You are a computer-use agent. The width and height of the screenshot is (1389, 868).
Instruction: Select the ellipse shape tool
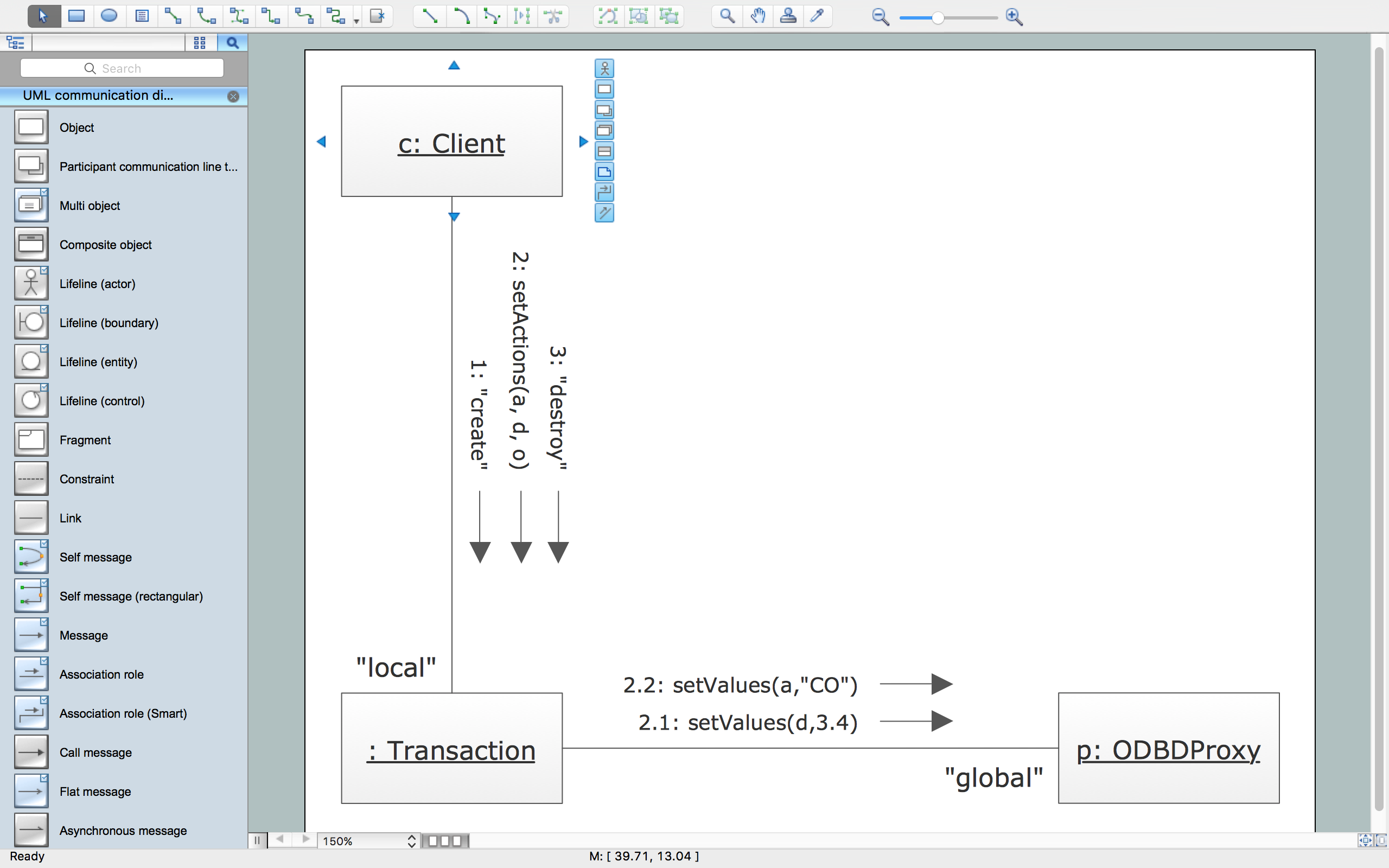[109, 16]
